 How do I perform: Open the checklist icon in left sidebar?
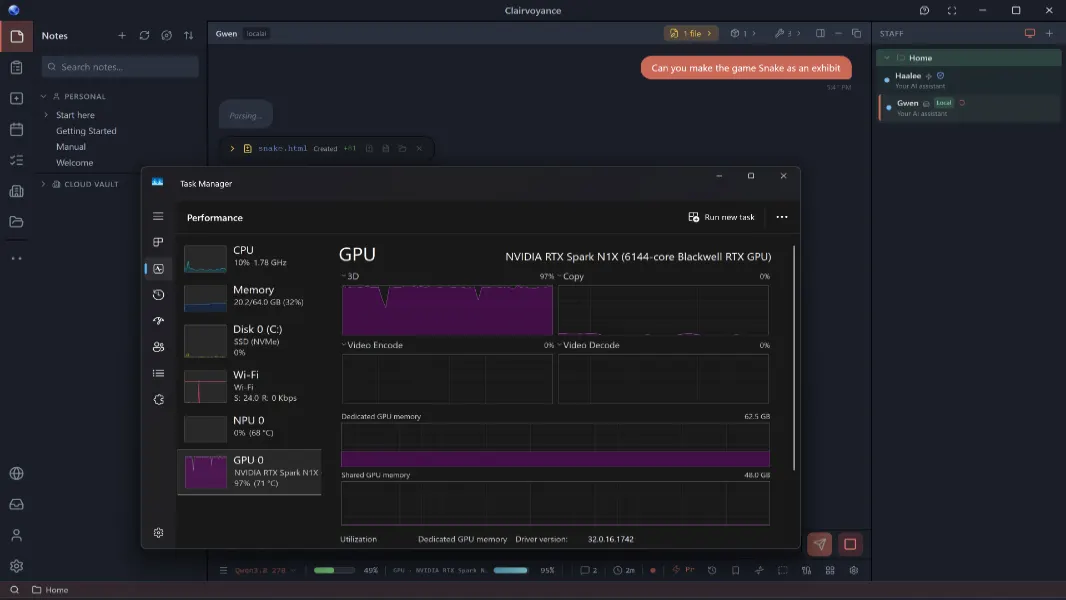pos(16,160)
